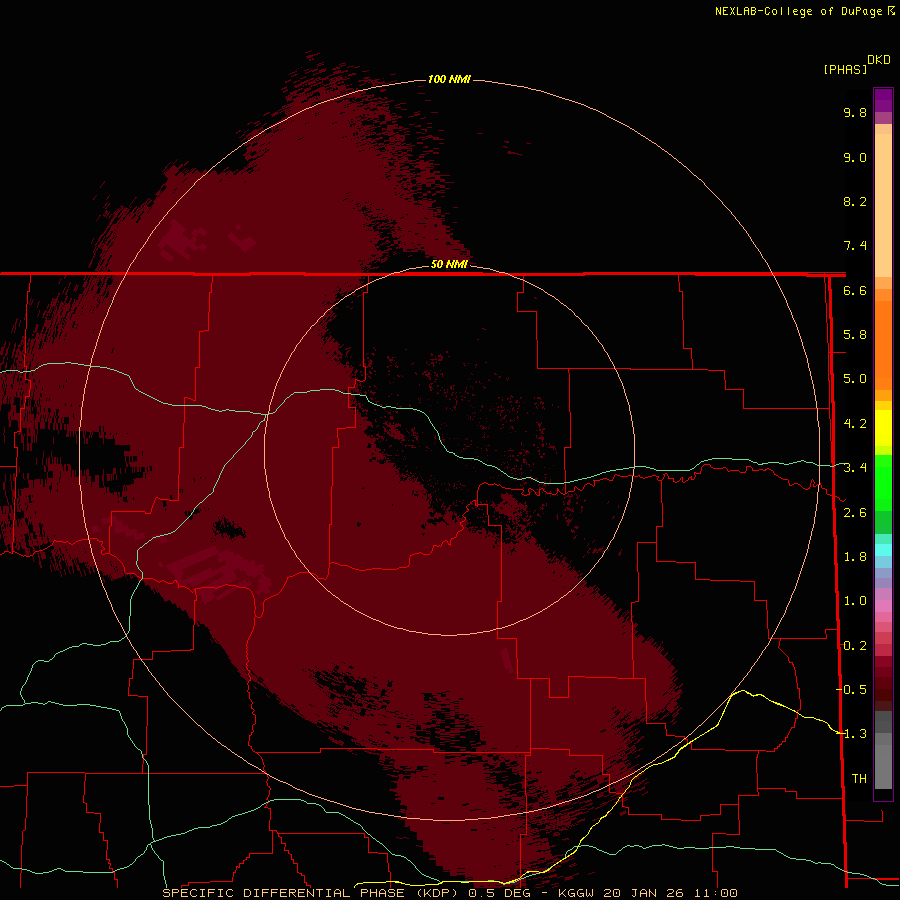The width and height of the screenshot is (900, 900).
Task: Click the 100 NMI range ring label
Action: [449, 79]
